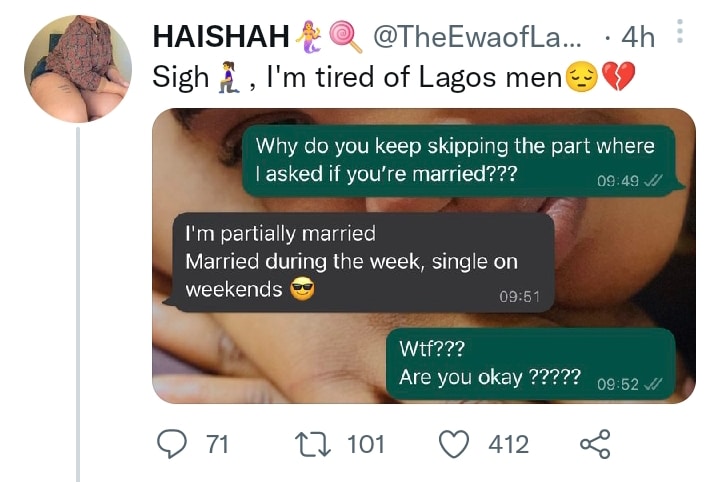Click the "Wtf??? Are you okay" message bubble
This screenshot has width=720, height=482.
[529, 365]
